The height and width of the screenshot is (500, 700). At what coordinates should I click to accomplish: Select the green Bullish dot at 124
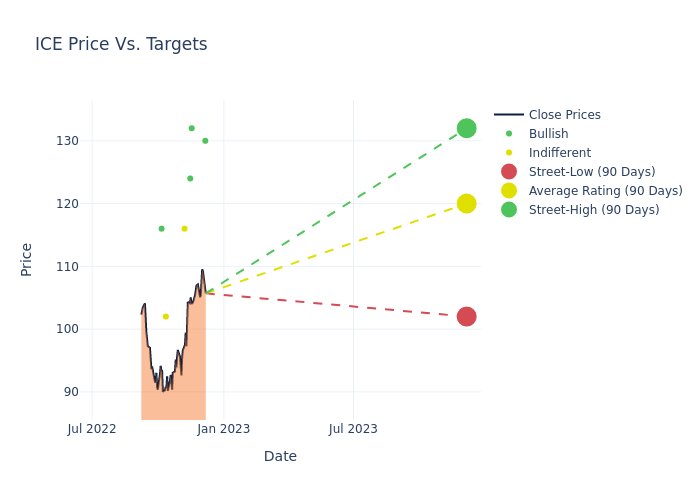[190, 179]
